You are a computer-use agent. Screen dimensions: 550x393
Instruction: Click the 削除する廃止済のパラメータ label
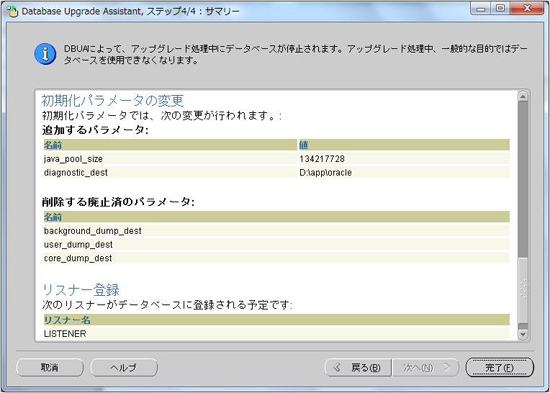118,202
